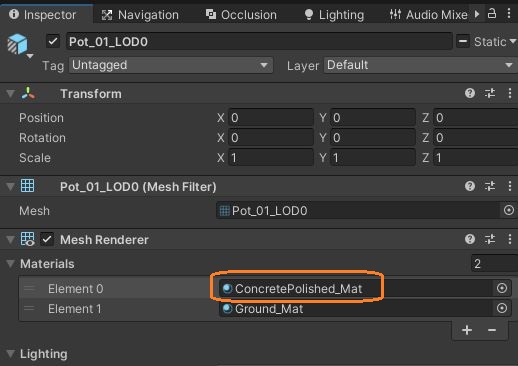
Task: Toggle the Pot_01_LOD0 active checkbox
Action: (53, 42)
